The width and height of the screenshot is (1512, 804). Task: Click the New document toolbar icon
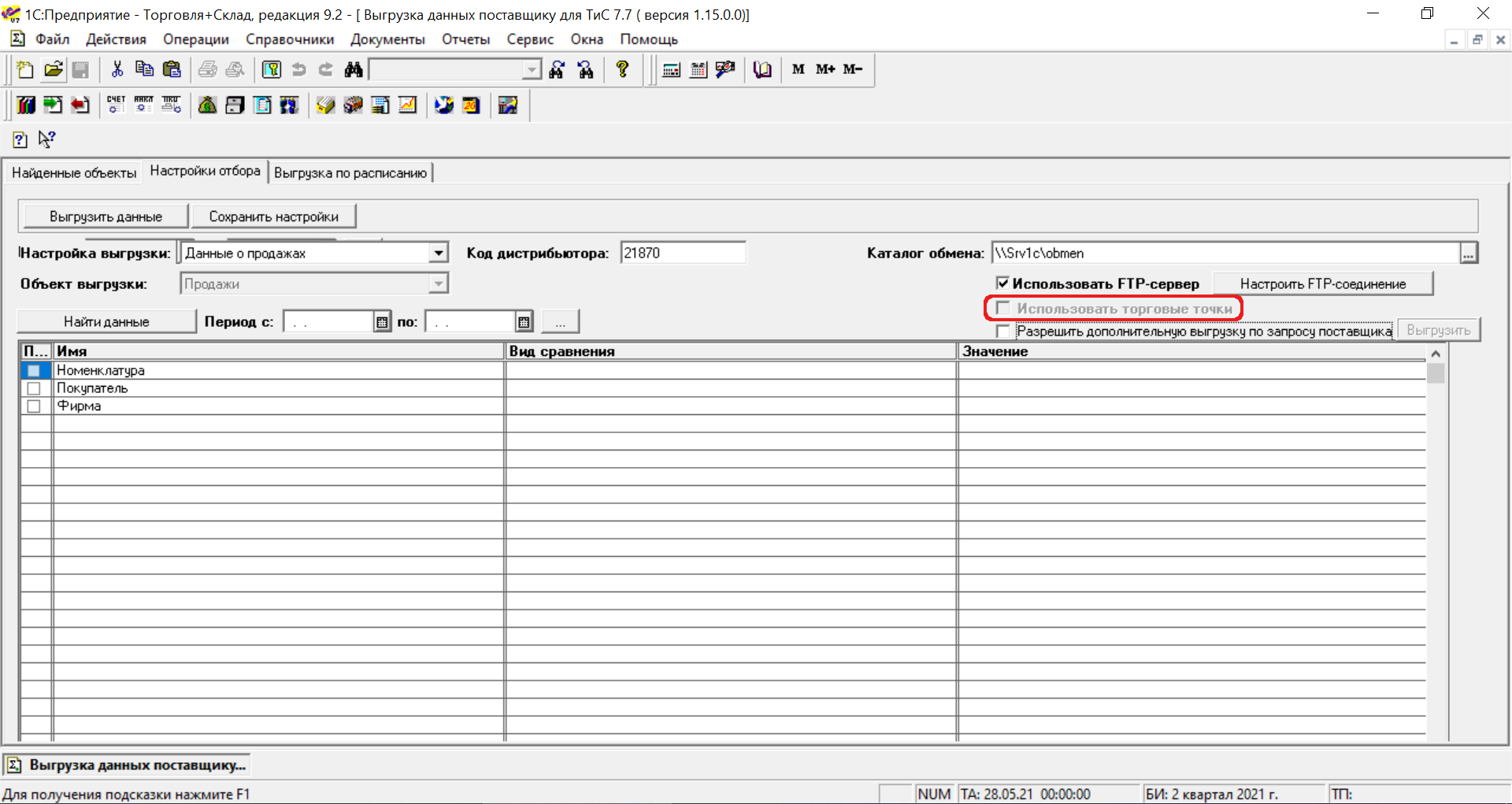click(x=25, y=69)
